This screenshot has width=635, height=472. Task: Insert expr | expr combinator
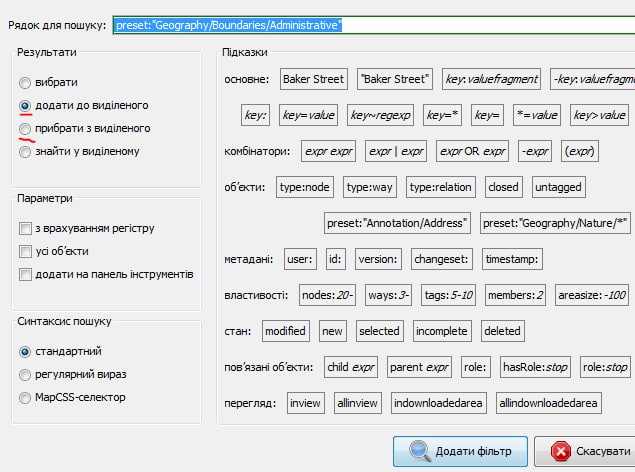[x=396, y=151]
